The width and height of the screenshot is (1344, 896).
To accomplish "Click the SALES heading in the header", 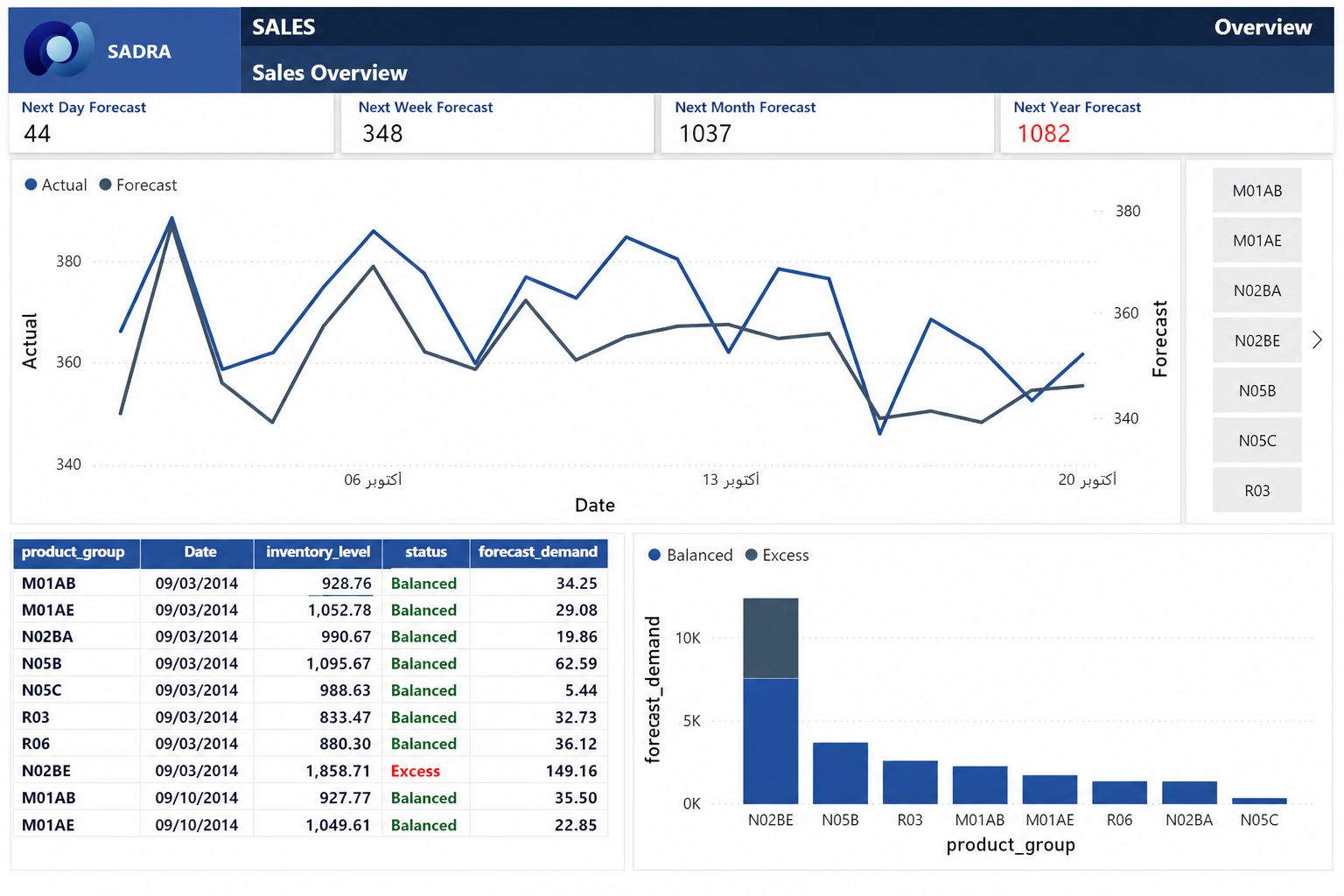I will (x=283, y=27).
